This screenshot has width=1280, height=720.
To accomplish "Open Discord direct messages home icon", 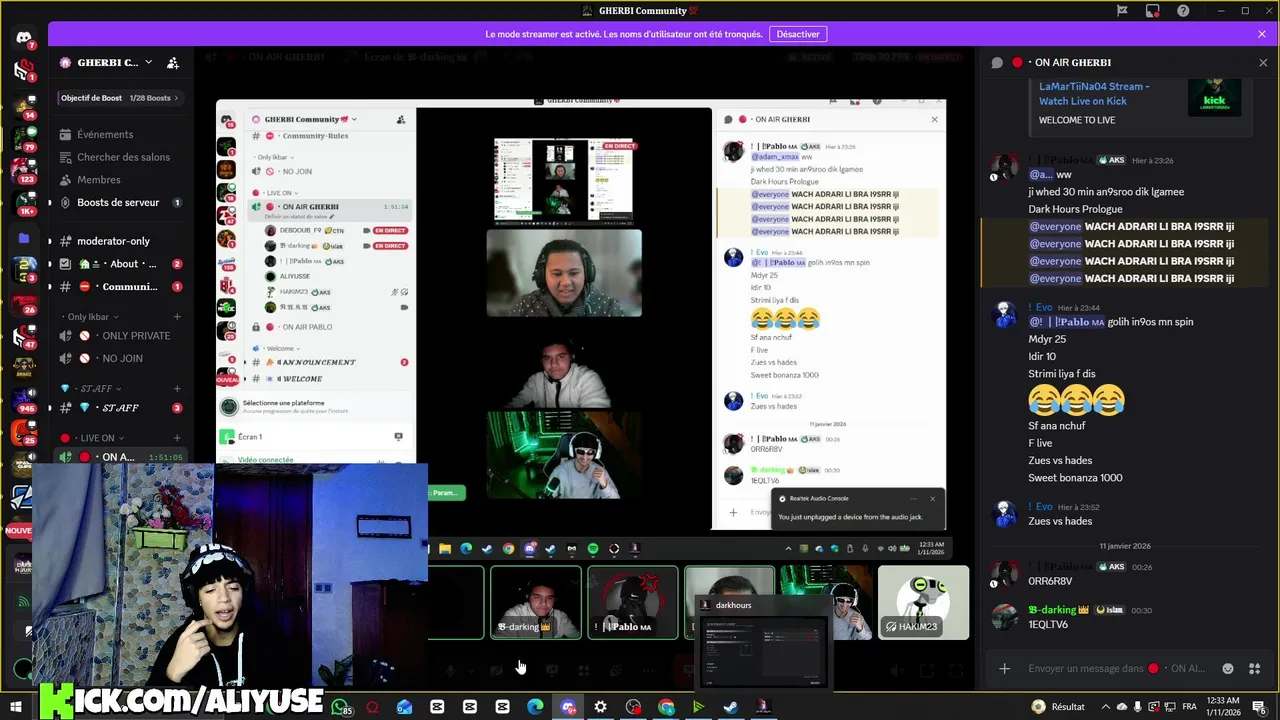I will pyautogui.click(x=24, y=38).
